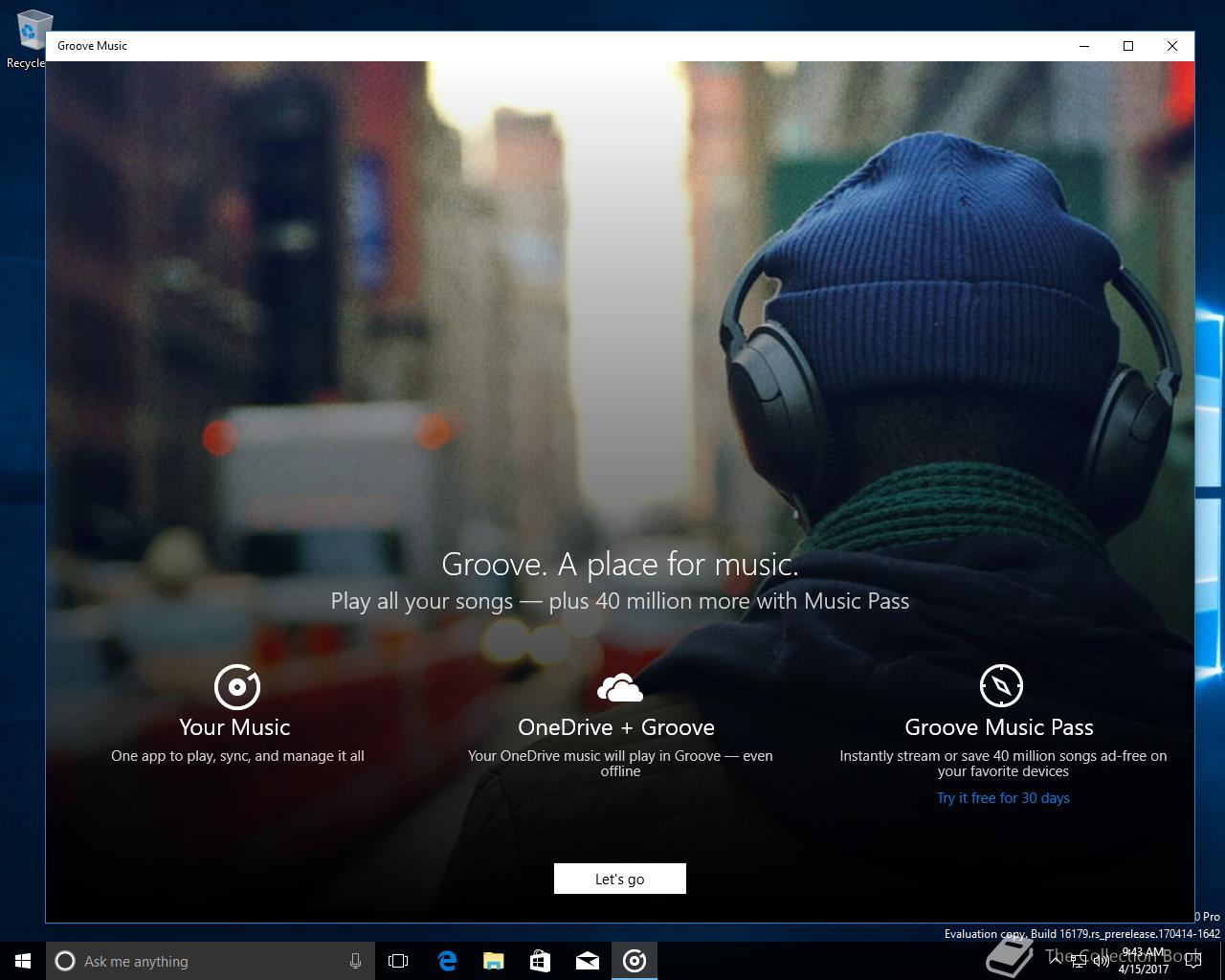
Task: Close the Groove Music window
Action: coord(1172,46)
